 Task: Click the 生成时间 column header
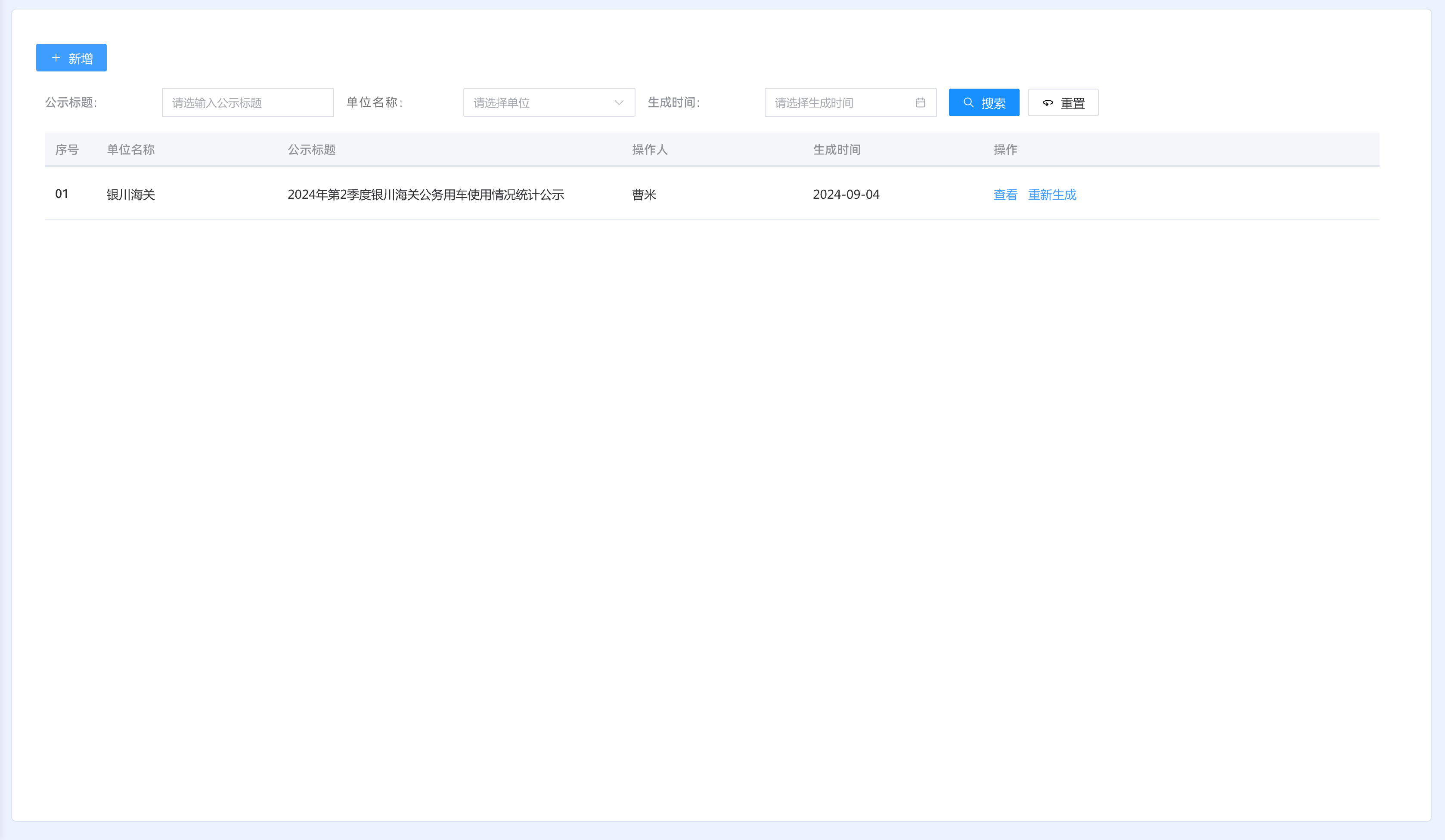(837, 150)
